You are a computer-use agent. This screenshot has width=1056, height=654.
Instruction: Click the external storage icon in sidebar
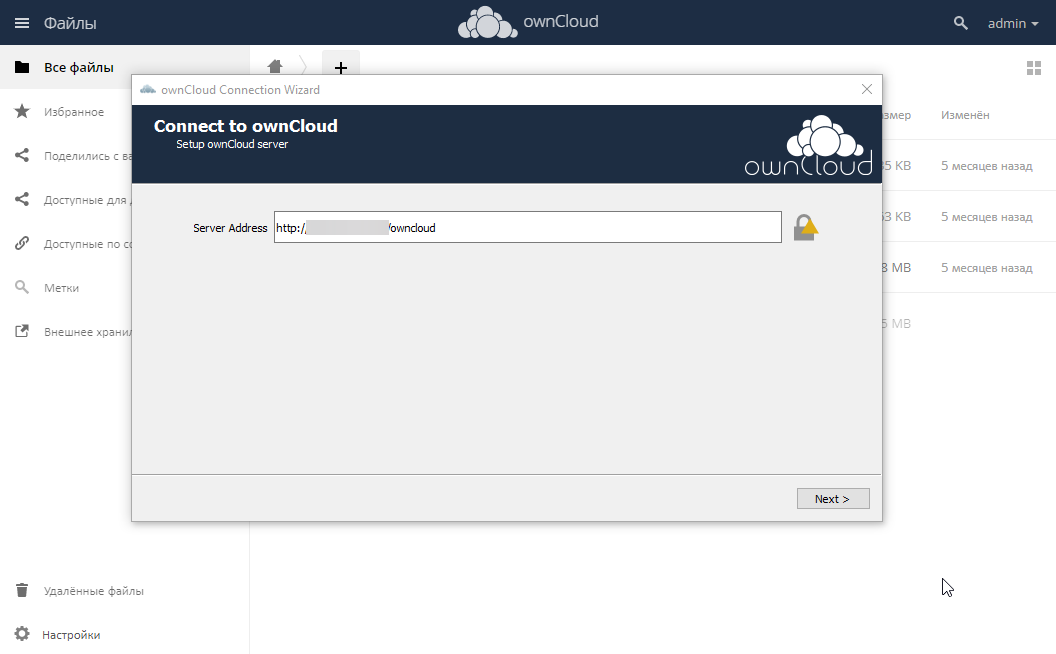click(22, 331)
